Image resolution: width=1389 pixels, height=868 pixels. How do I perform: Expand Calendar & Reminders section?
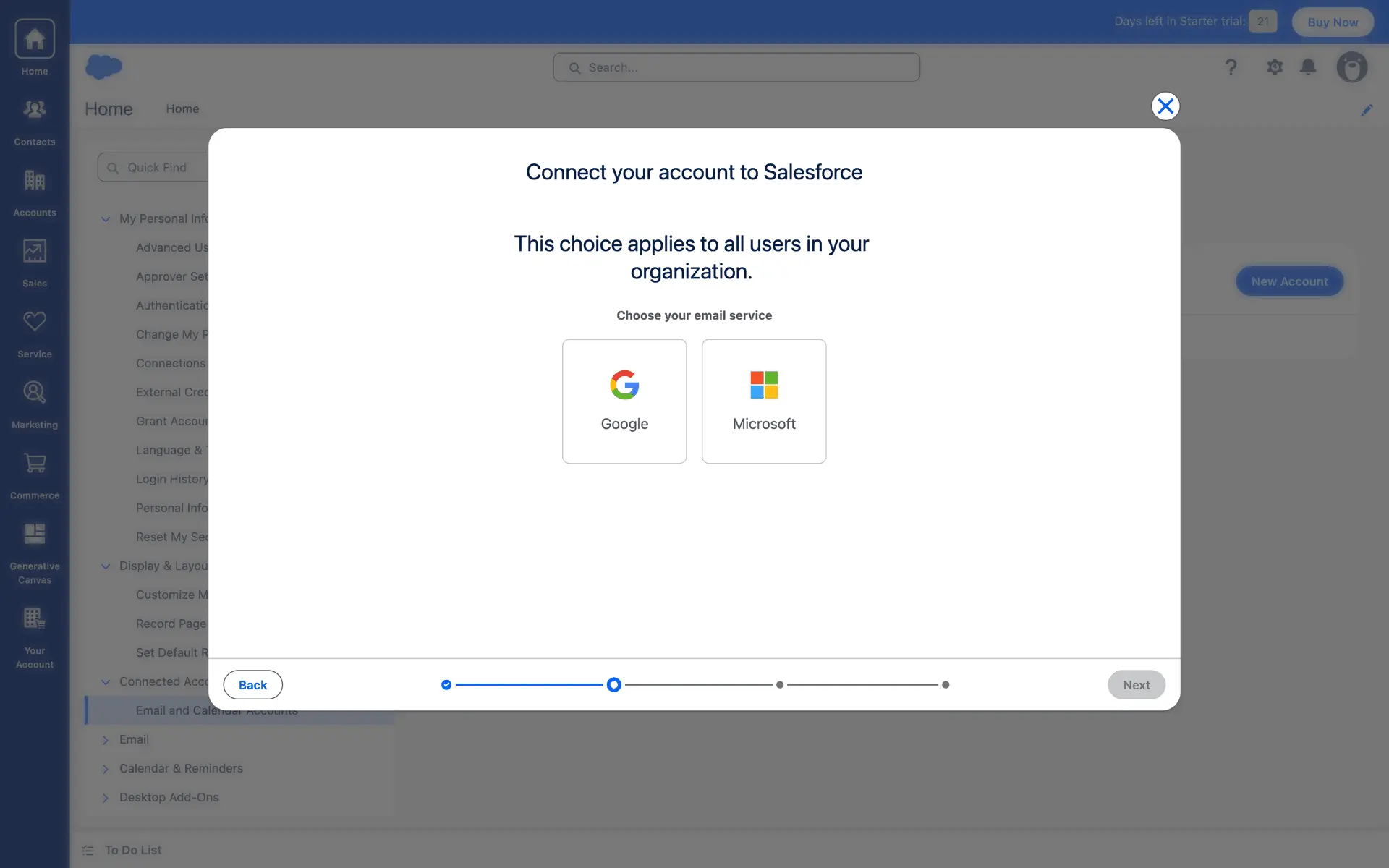(x=106, y=769)
